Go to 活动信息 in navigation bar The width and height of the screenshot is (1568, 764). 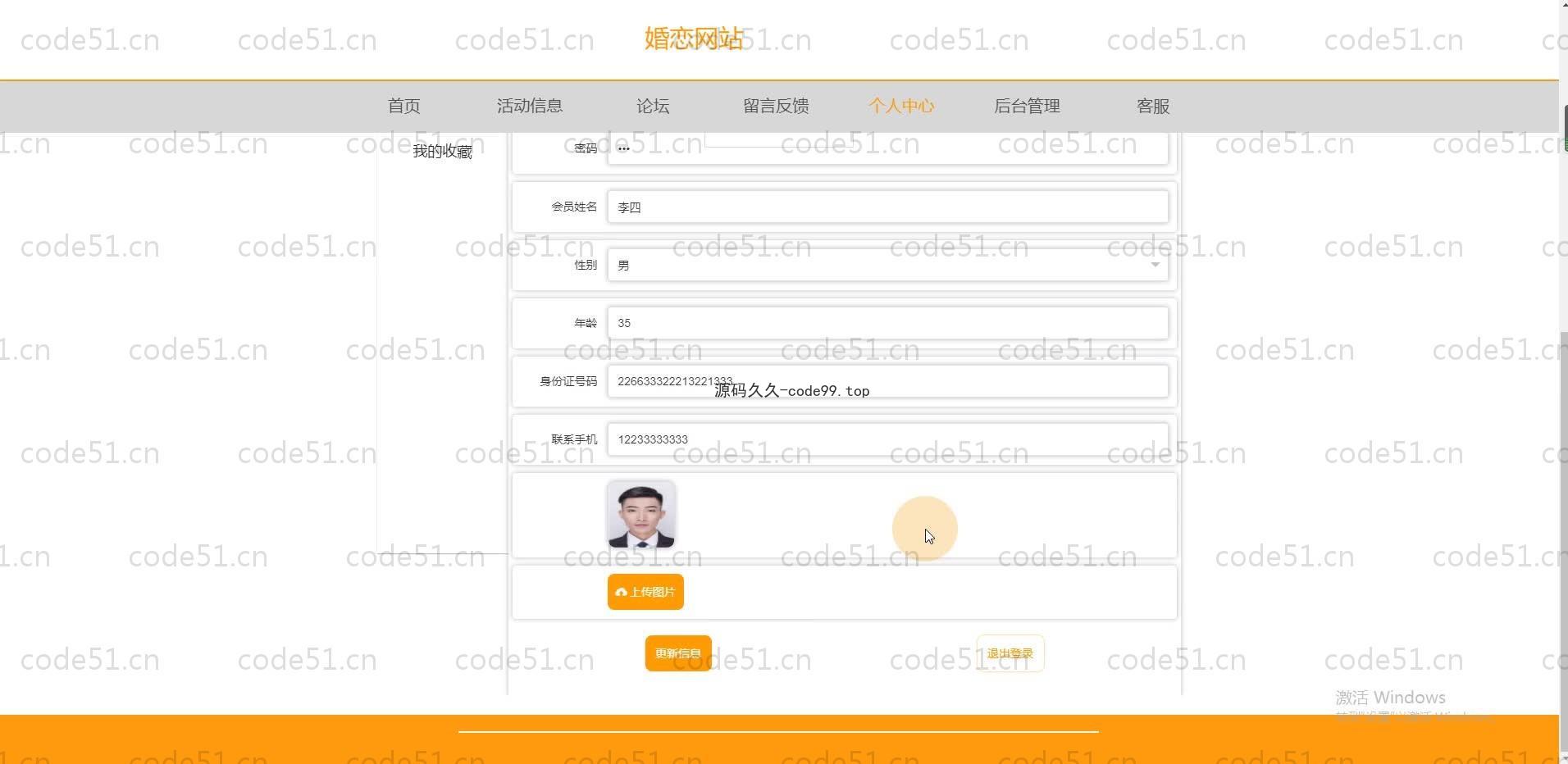coord(529,106)
